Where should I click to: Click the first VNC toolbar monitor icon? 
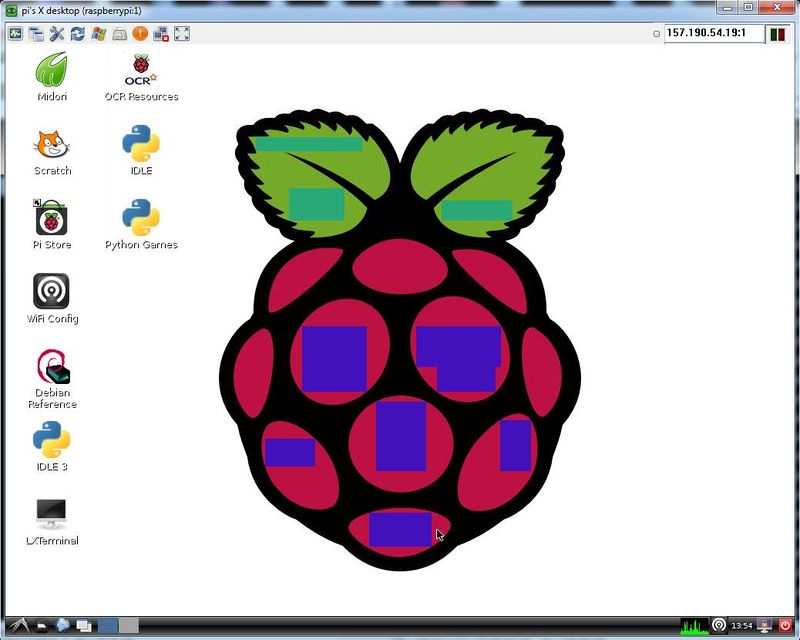[16, 34]
